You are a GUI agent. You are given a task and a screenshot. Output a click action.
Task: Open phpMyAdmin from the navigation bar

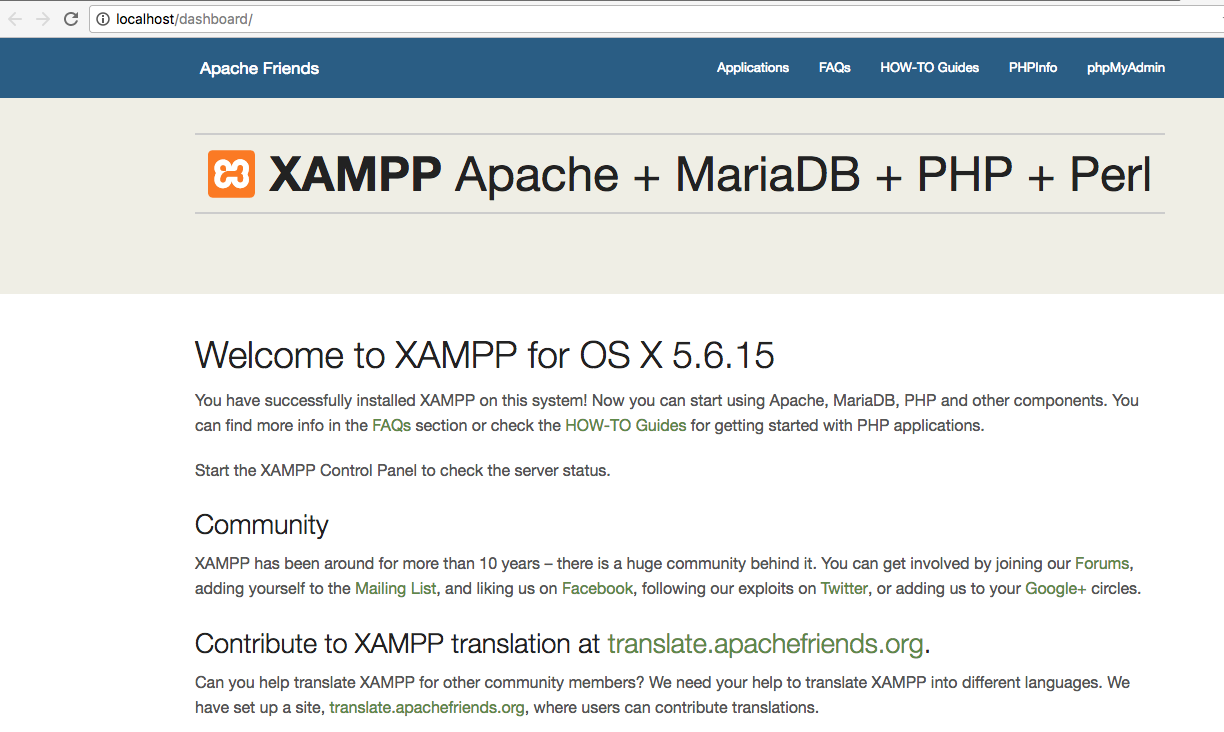(x=1126, y=68)
